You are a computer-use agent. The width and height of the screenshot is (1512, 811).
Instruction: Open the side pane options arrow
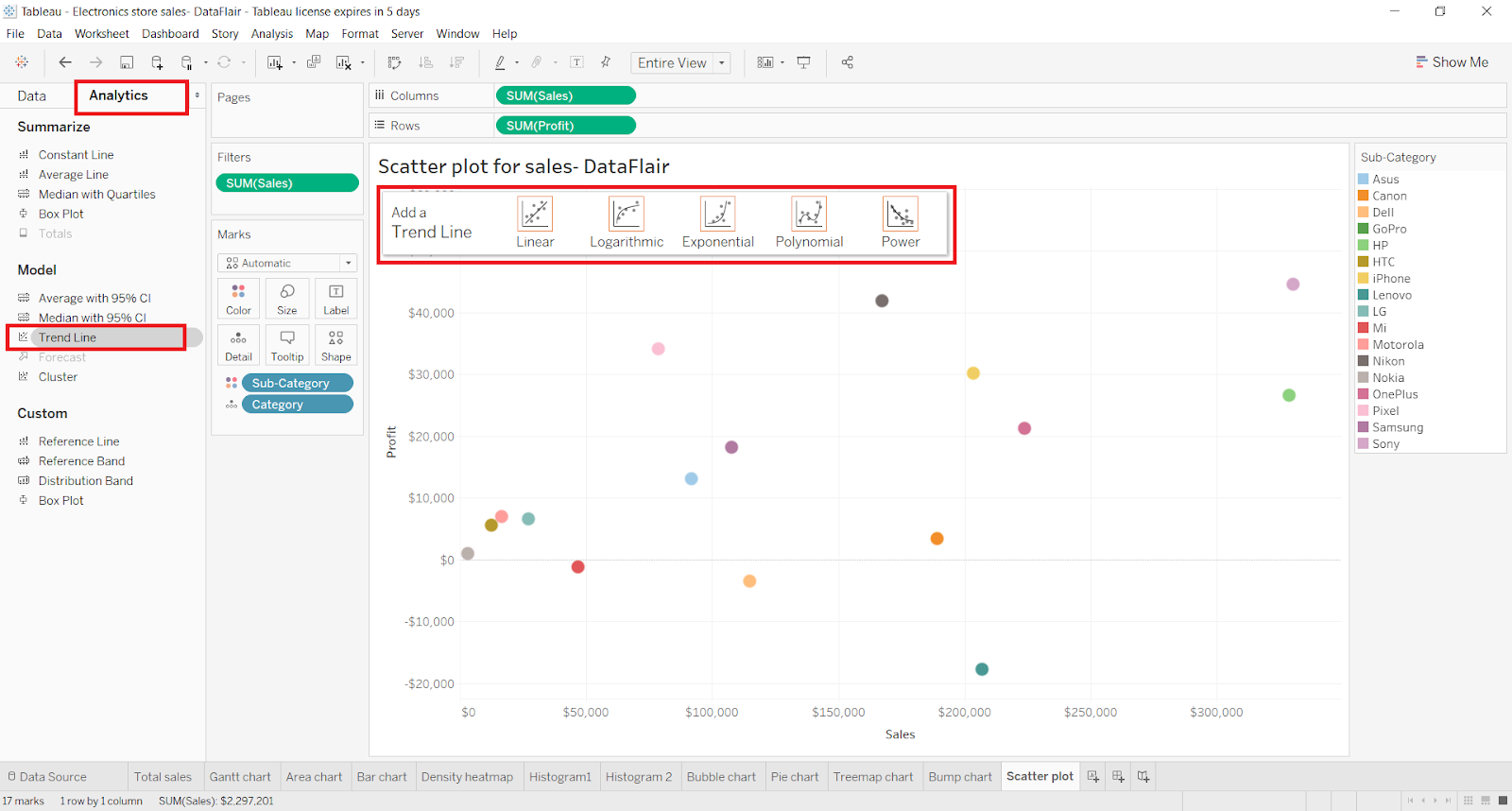pyautogui.click(x=198, y=95)
